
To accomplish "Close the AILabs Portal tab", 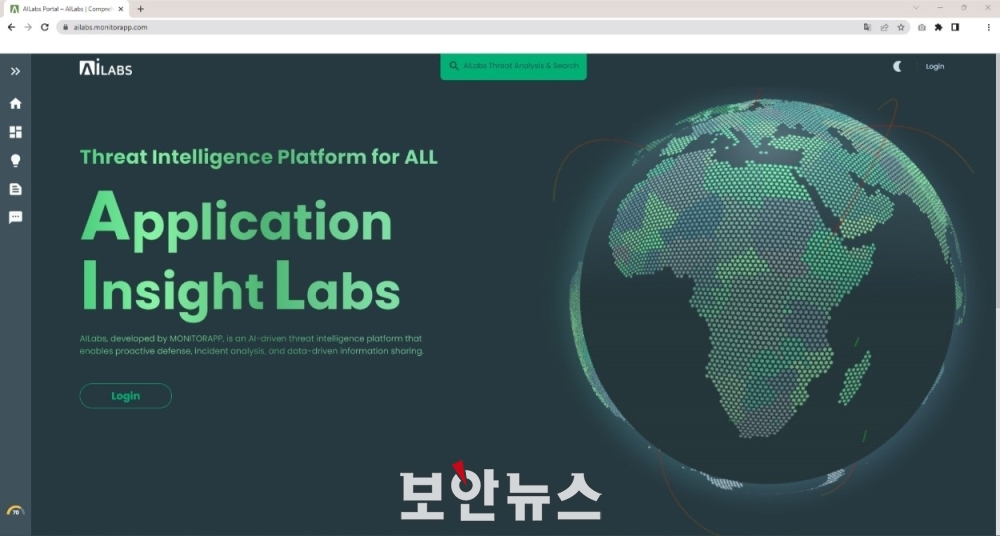I will pyautogui.click(x=121, y=9).
